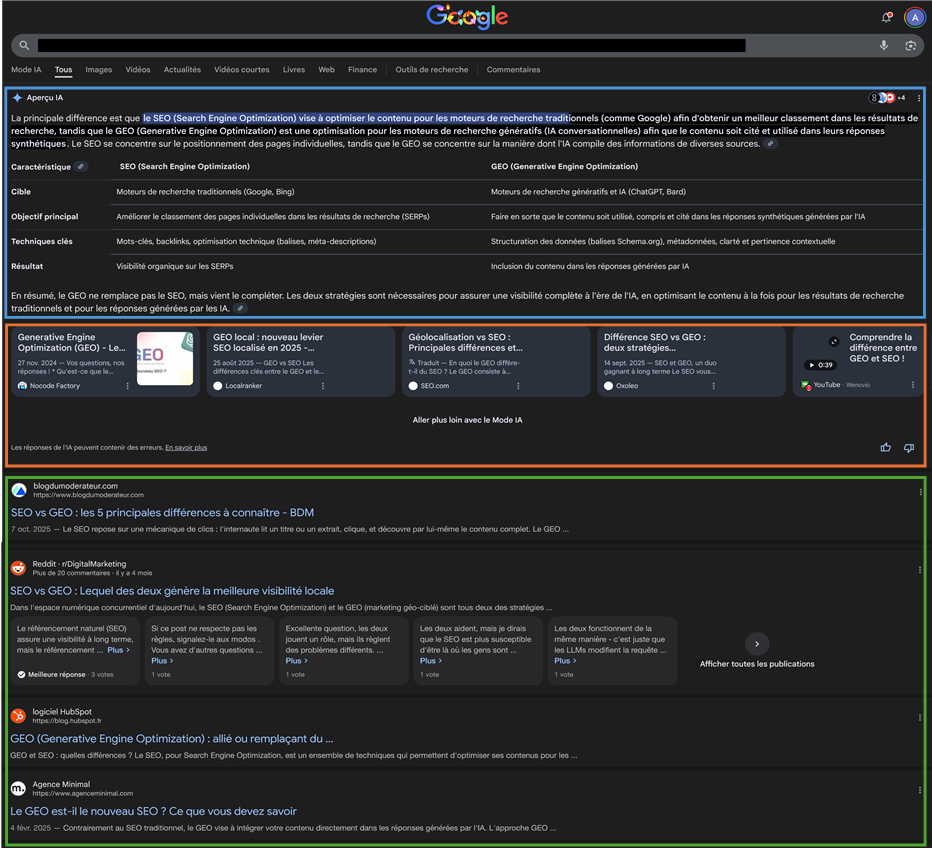Click the blogdumoderateur favicon
This screenshot has height=848, width=932.
coord(19,490)
